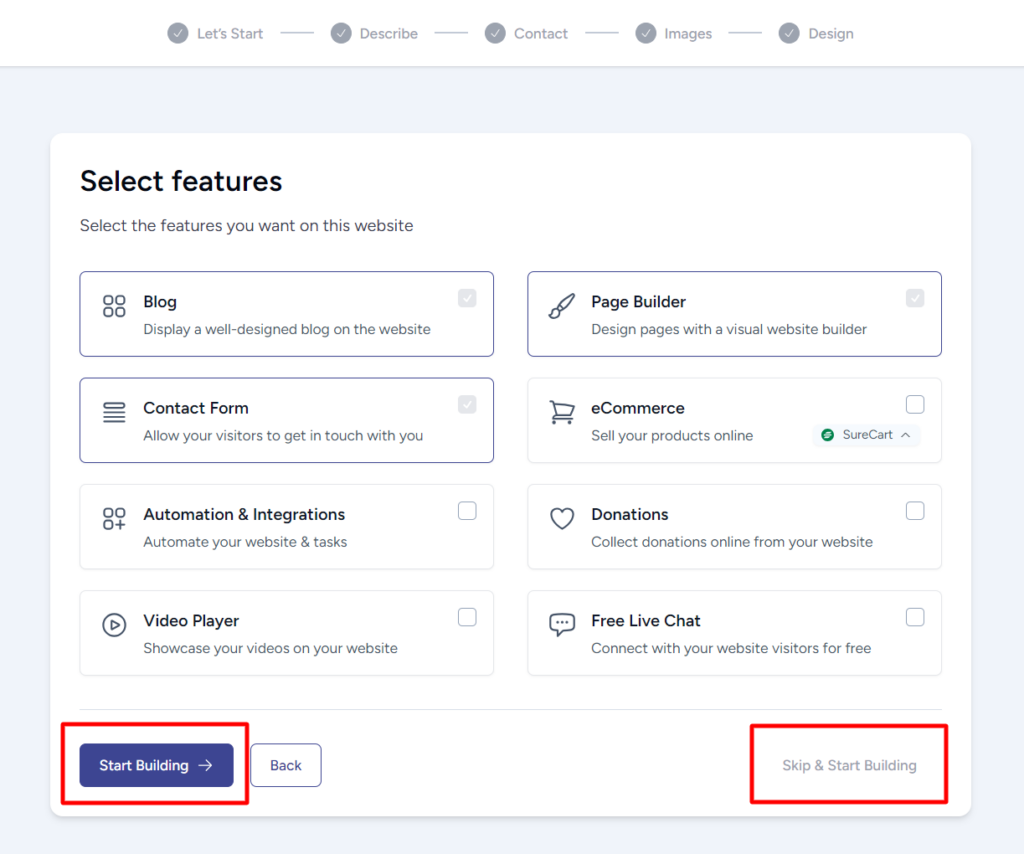Click the Free Live Chat speech bubble icon
Viewport: 1024px width, 854px height.
coord(561,621)
